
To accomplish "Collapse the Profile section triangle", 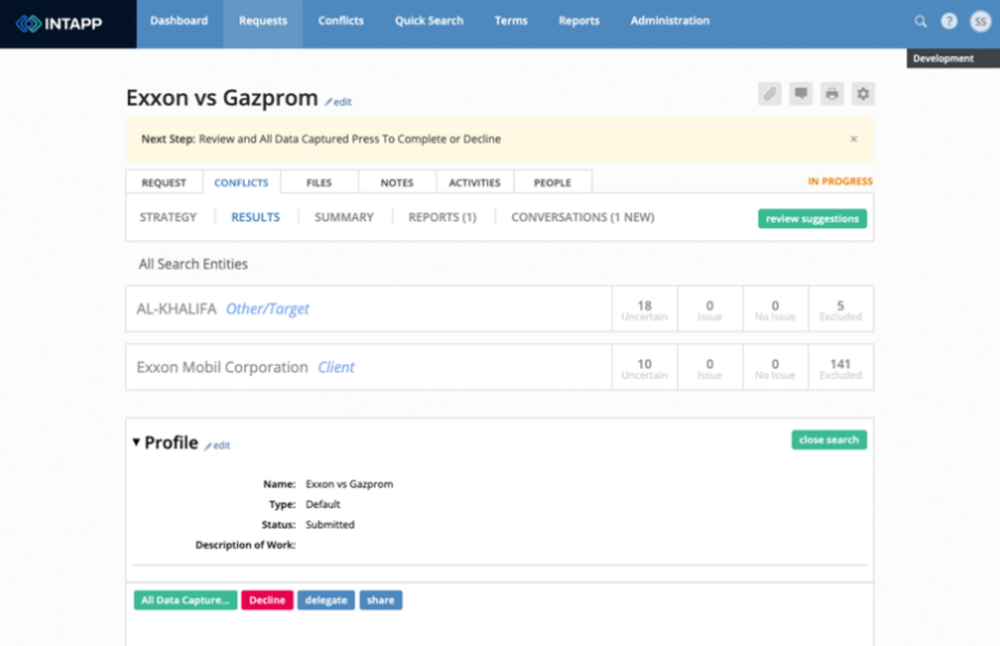I will tap(136, 442).
